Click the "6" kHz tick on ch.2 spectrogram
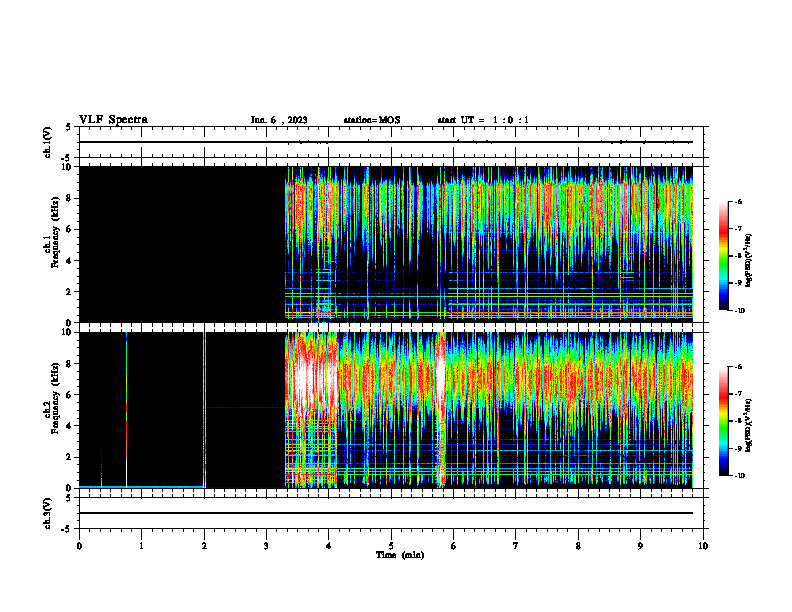 tap(69, 395)
